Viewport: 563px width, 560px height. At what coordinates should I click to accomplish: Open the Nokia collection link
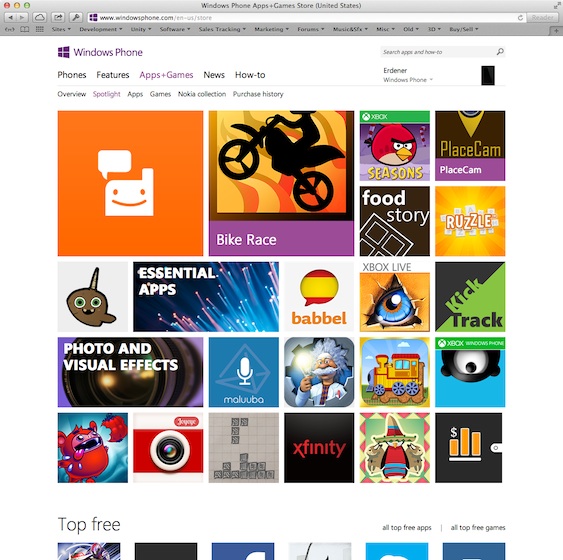click(202, 94)
